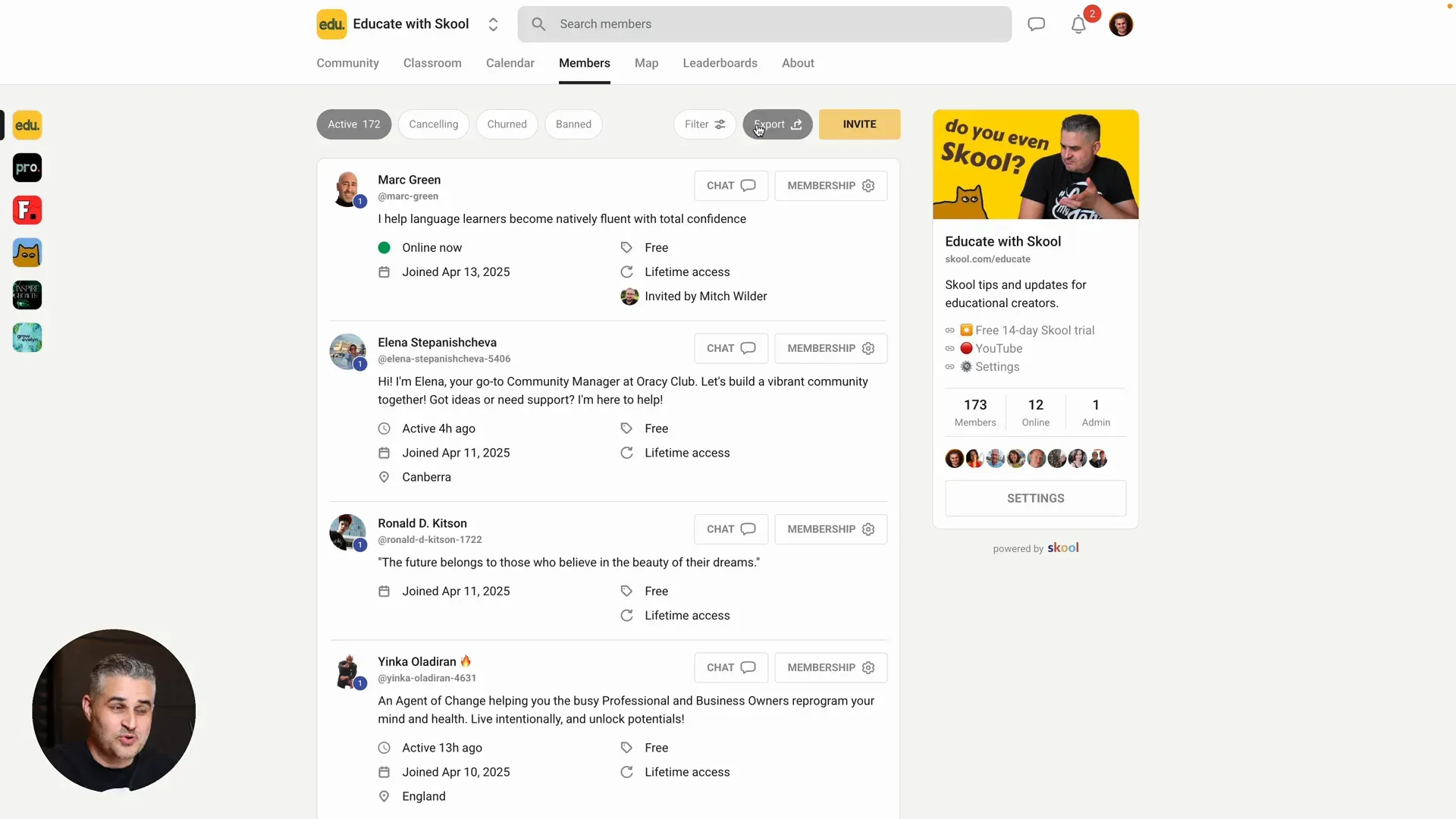The image size is (1456, 819).
Task: Click the INVITE button
Action: pyautogui.click(x=859, y=124)
